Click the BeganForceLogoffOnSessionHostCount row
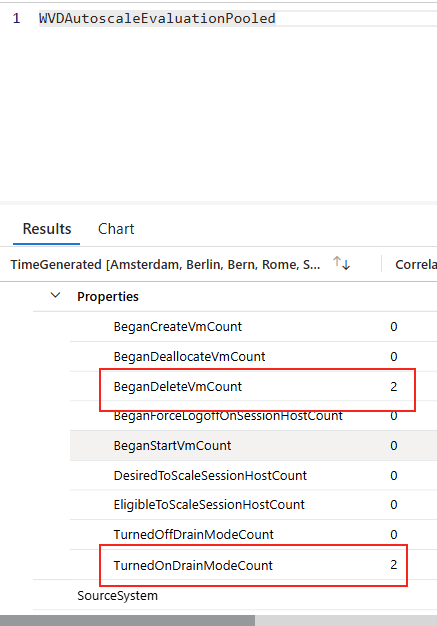Image resolution: width=437 pixels, height=626 pixels. point(253,416)
